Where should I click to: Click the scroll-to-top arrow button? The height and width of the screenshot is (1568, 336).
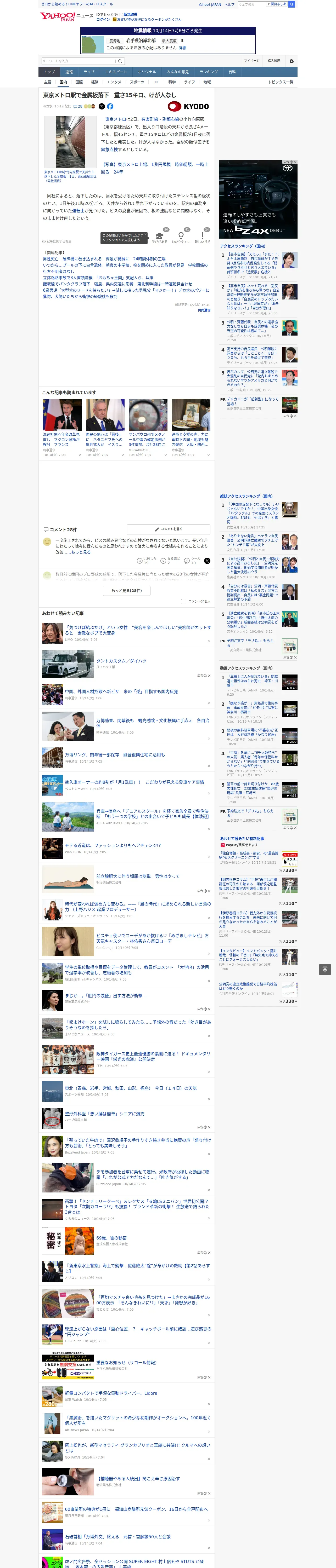point(325,970)
